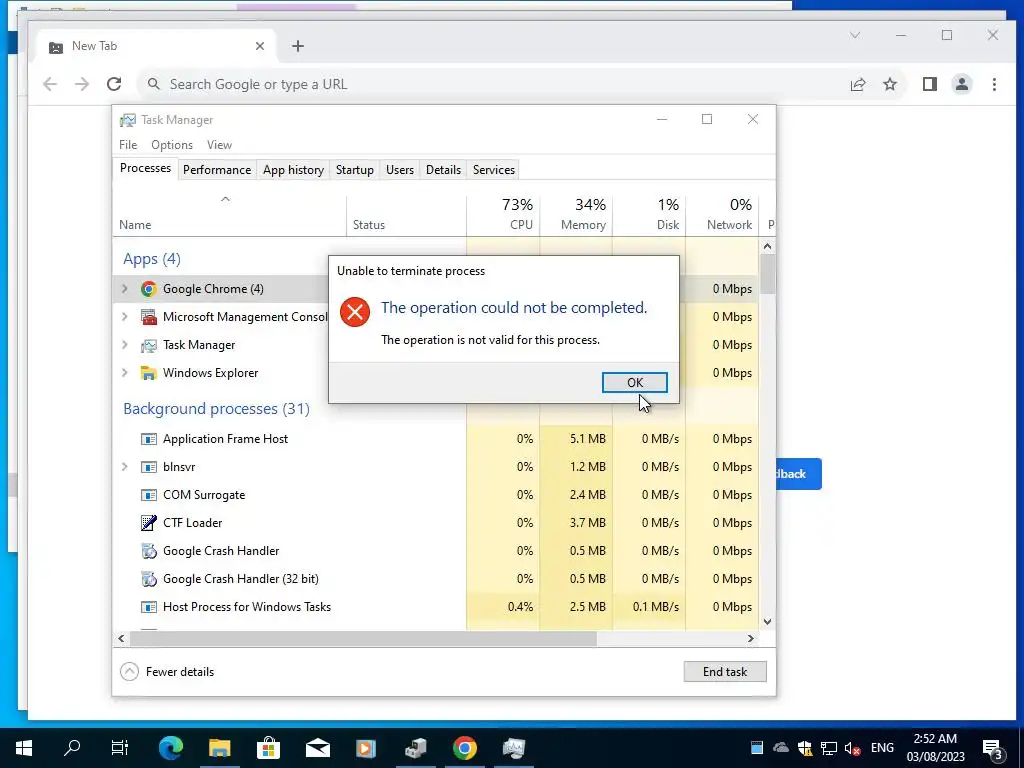Open the Options menu in Task Manager
This screenshot has height=768, width=1024.
[172, 145]
